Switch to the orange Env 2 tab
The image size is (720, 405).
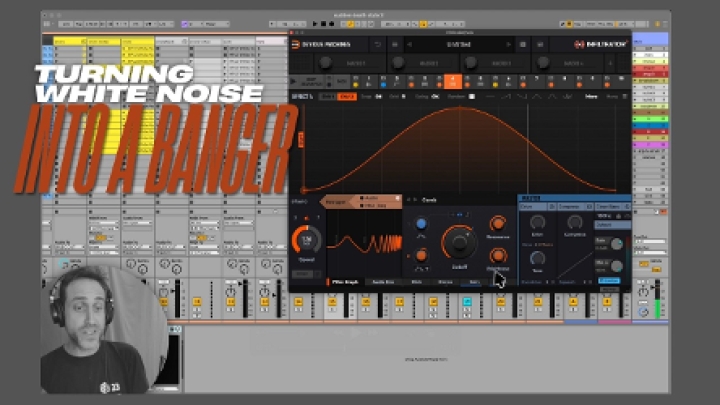tap(347, 96)
